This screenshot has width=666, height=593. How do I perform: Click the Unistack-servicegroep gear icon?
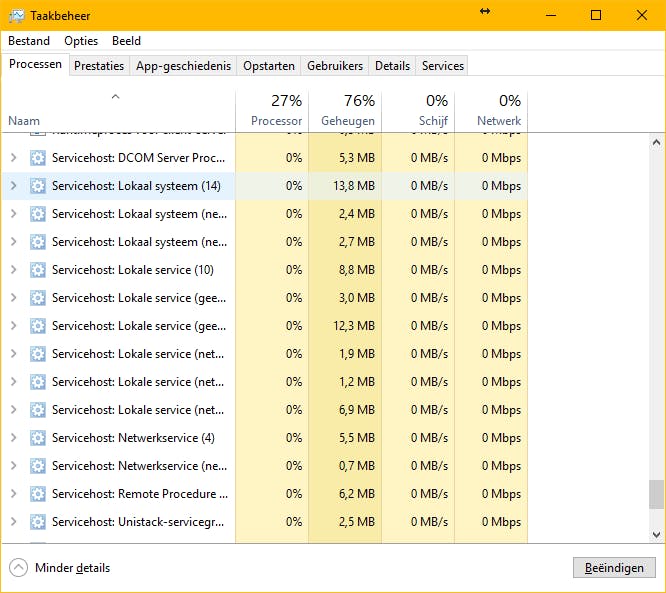pyautogui.click(x=38, y=522)
